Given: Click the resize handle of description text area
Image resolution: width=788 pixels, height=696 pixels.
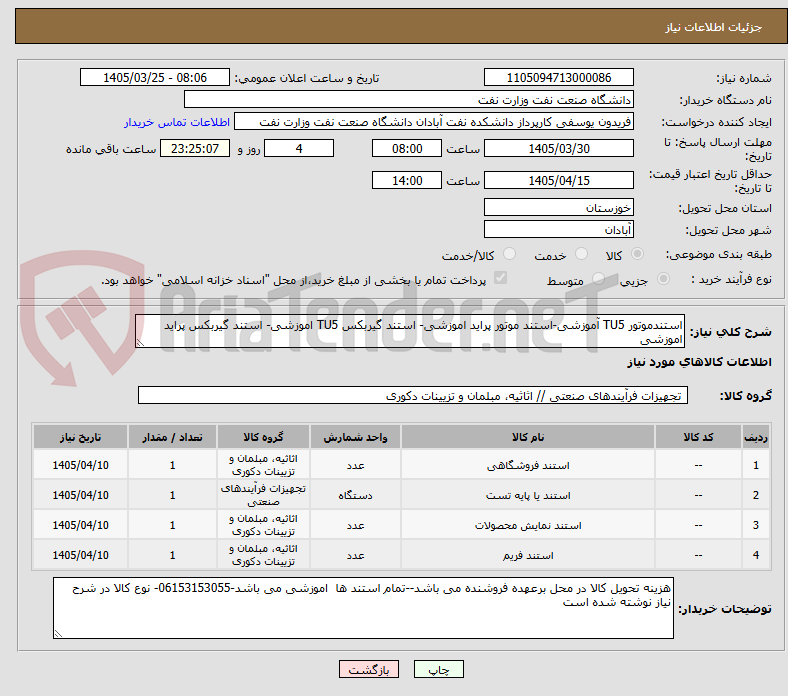Looking at the screenshot, I should 140,343.
